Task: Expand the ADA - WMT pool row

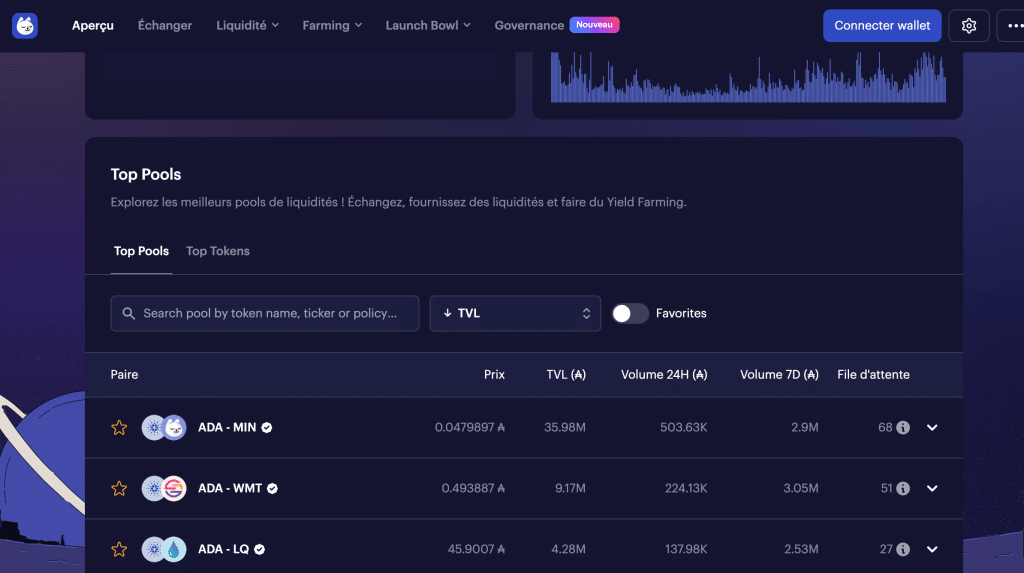Action: (932, 488)
